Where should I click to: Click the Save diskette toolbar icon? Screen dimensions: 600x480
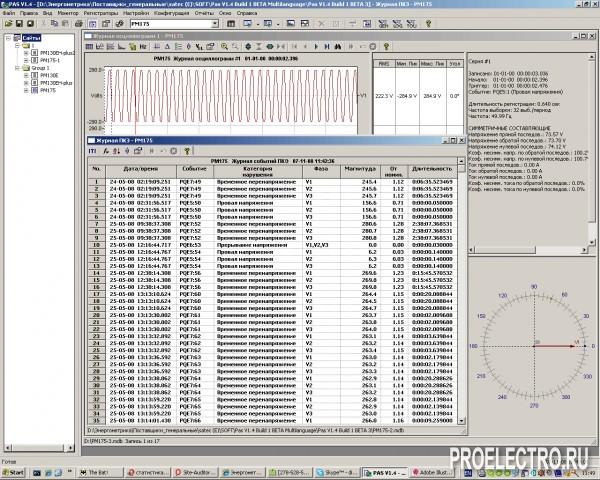click(18, 25)
